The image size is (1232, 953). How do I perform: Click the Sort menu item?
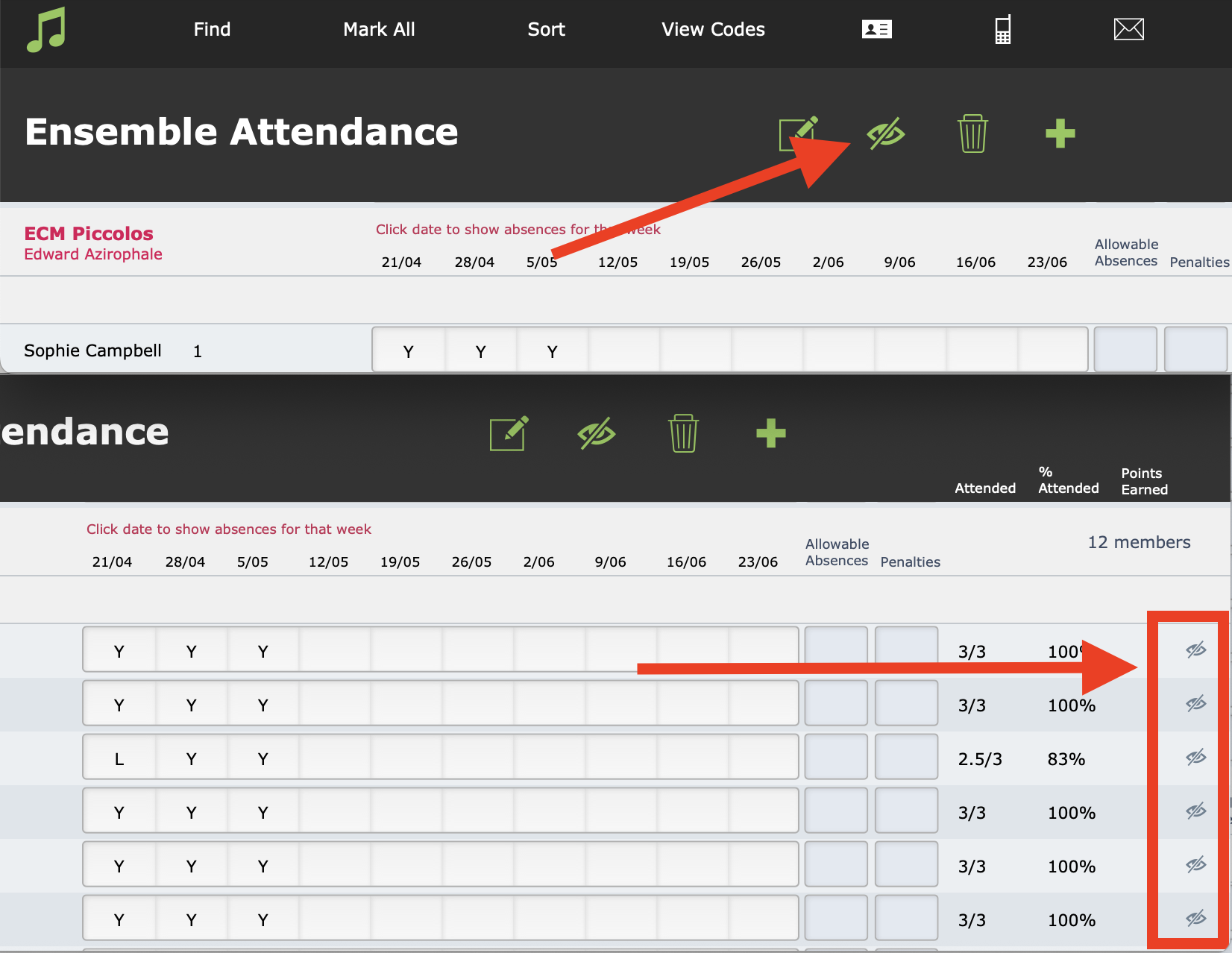coord(547,29)
